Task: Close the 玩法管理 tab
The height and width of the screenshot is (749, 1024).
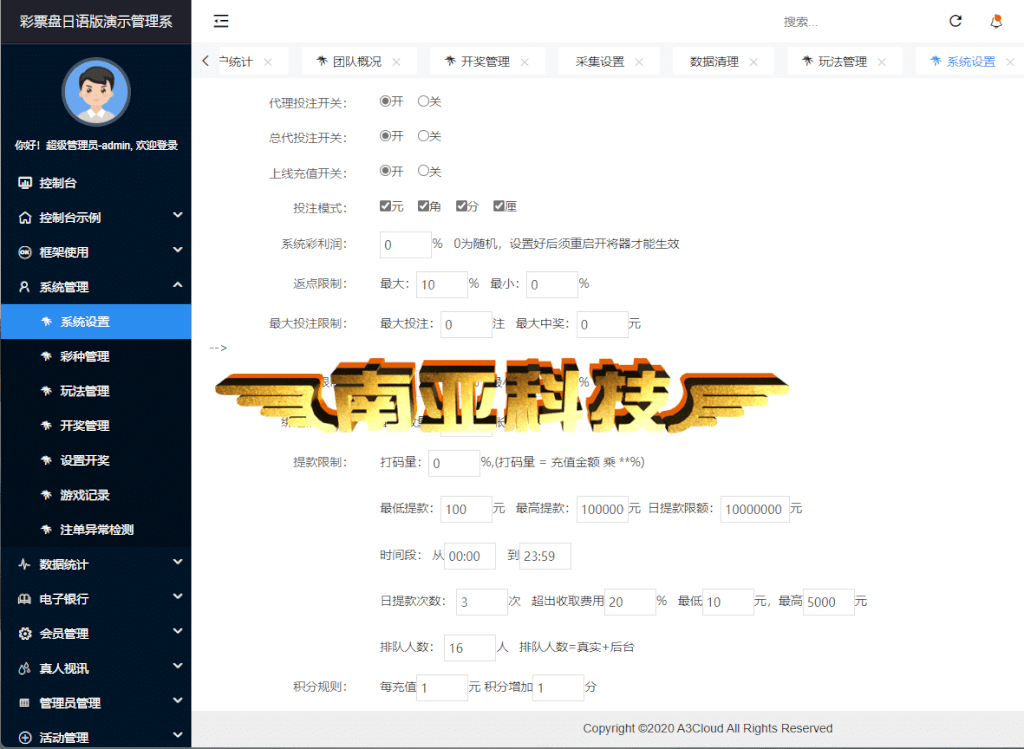Action: tap(882, 61)
